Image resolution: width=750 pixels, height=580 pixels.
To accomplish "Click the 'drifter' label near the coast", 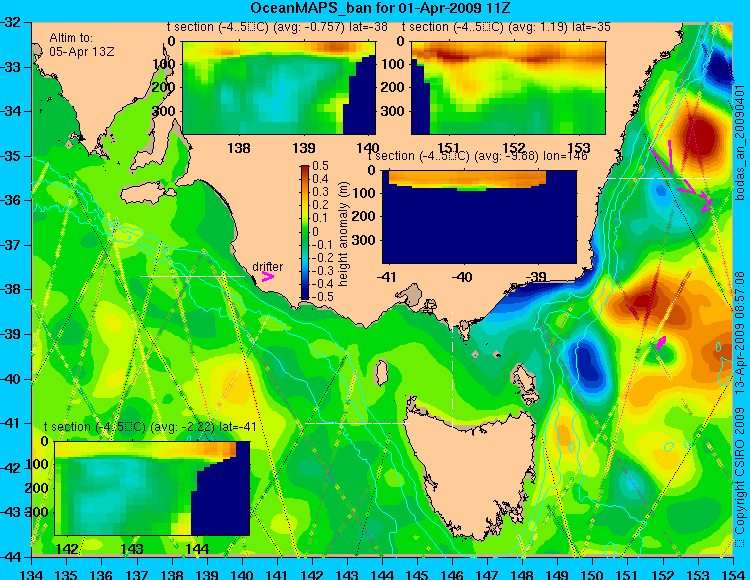I will 267,267.
